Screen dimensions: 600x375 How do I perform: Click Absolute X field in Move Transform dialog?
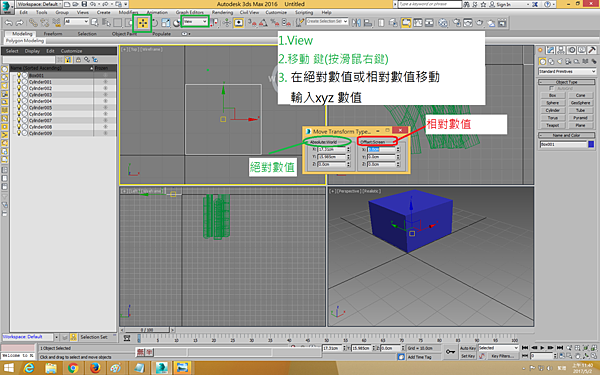point(332,149)
